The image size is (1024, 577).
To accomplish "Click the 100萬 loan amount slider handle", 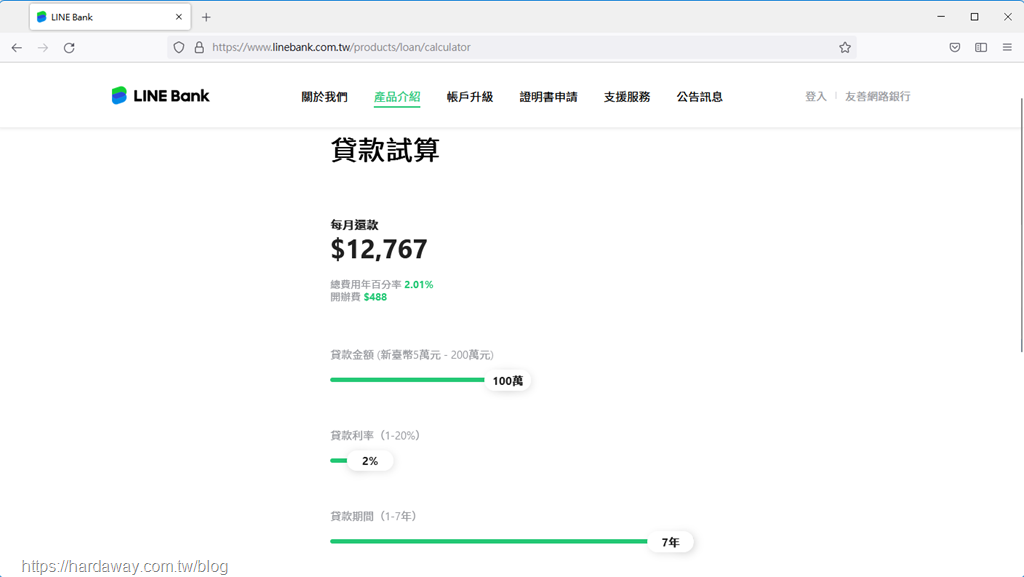I will 508,381.
